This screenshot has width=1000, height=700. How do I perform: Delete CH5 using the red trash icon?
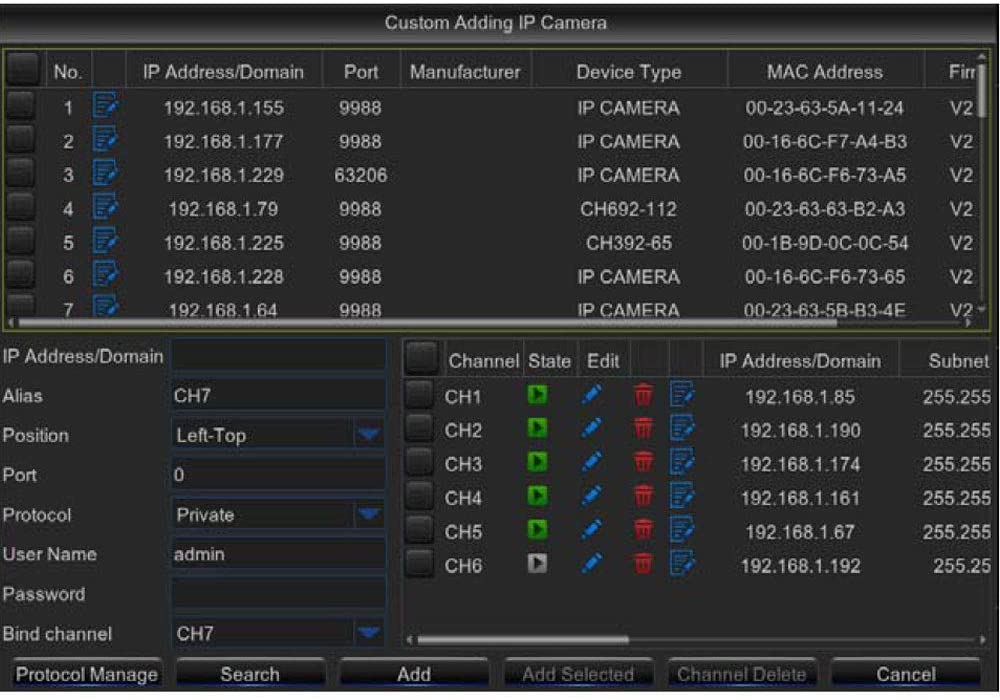tap(643, 530)
